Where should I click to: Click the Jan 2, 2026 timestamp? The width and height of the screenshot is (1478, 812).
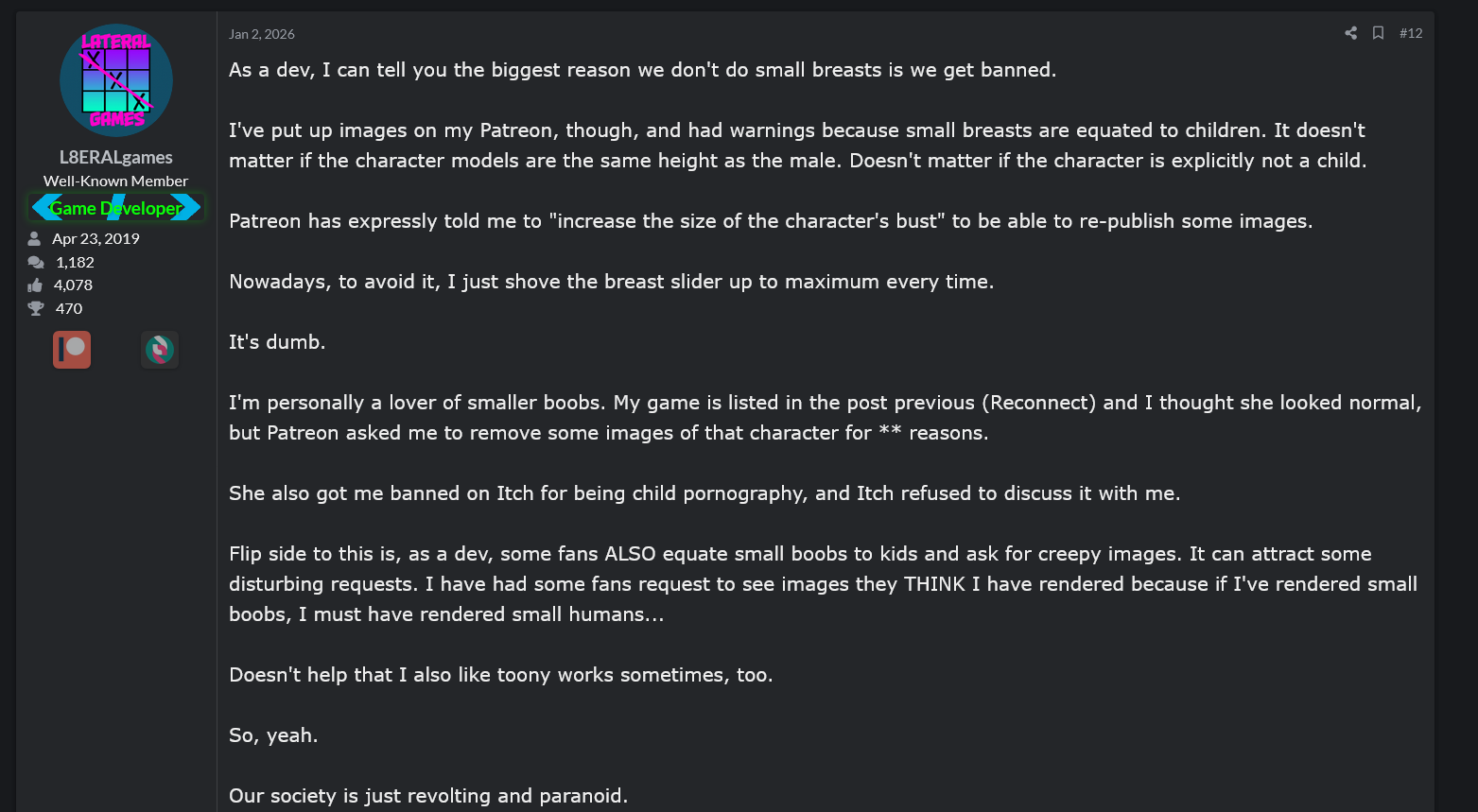(262, 34)
